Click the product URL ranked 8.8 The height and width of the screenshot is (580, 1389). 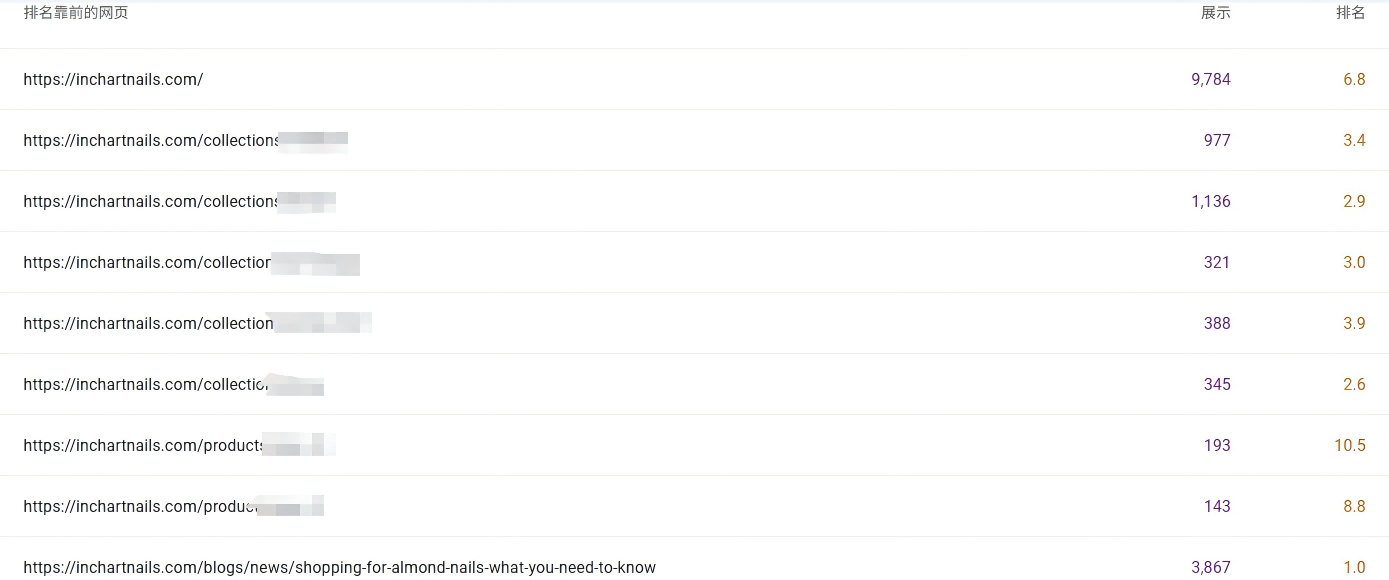(140, 506)
